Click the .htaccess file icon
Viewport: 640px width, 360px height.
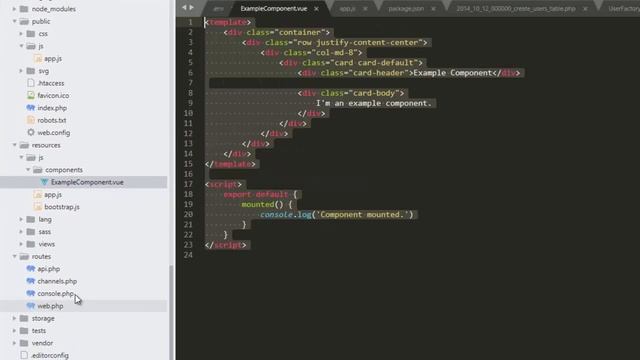click(x=31, y=83)
